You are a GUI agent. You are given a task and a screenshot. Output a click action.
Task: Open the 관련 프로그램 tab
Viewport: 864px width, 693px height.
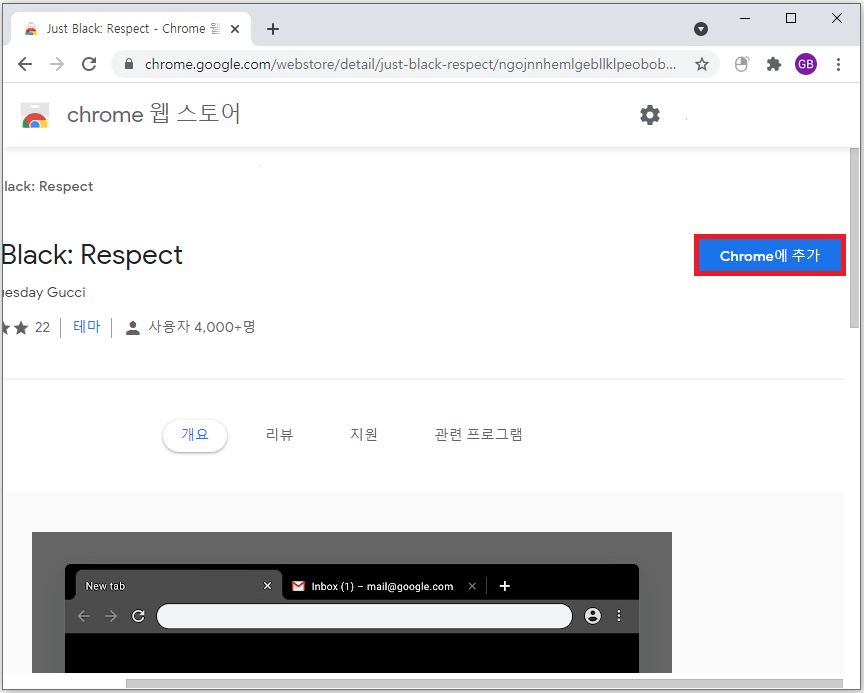click(478, 435)
